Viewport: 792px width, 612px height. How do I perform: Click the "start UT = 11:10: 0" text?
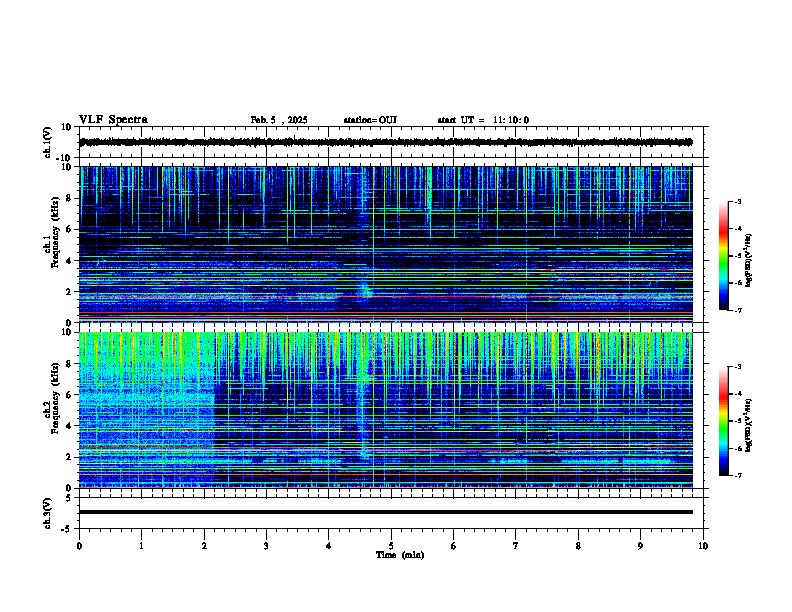[x=483, y=120]
